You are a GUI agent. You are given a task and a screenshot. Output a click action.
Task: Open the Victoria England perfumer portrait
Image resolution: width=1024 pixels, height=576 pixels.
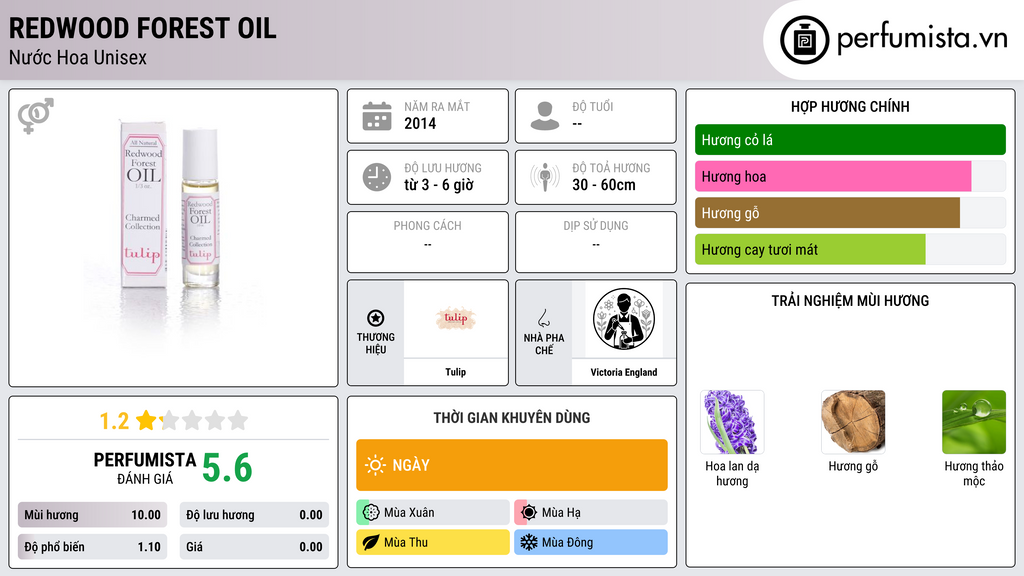(x=624, y=319)
